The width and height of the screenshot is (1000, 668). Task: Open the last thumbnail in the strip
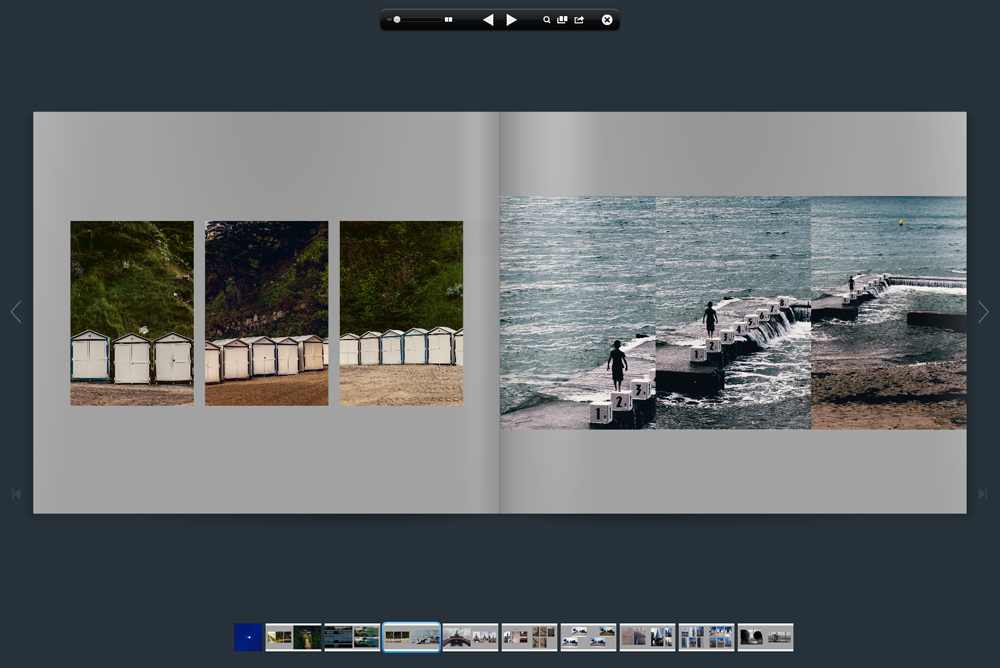point(765,637)
